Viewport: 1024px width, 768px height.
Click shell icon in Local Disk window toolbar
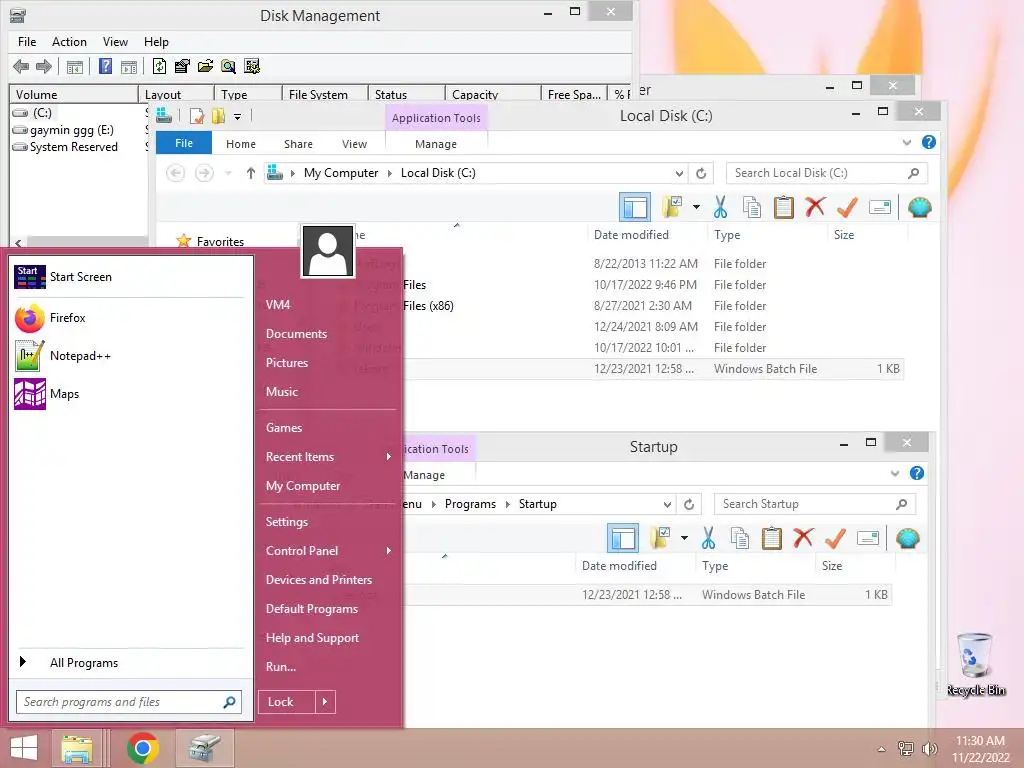[x=920, y=208]
